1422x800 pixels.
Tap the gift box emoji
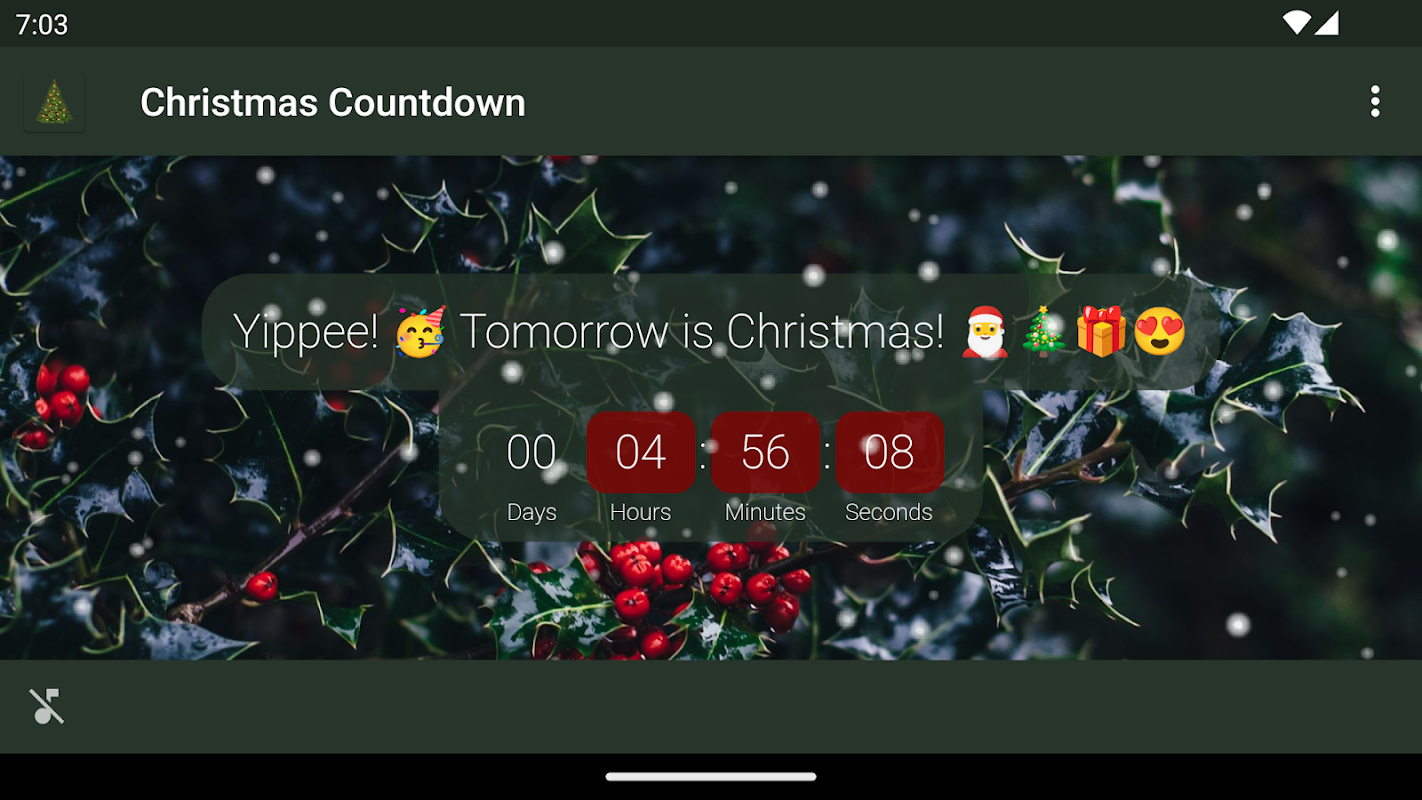[1101, 332]
